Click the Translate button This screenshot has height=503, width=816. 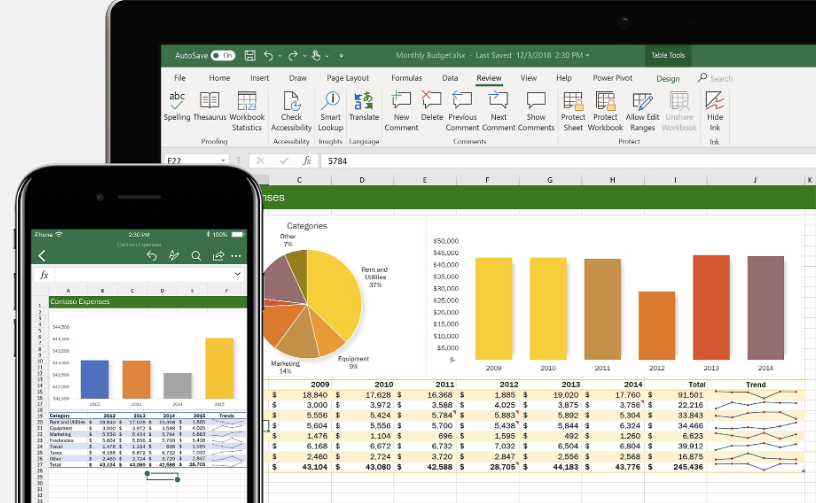364,107
